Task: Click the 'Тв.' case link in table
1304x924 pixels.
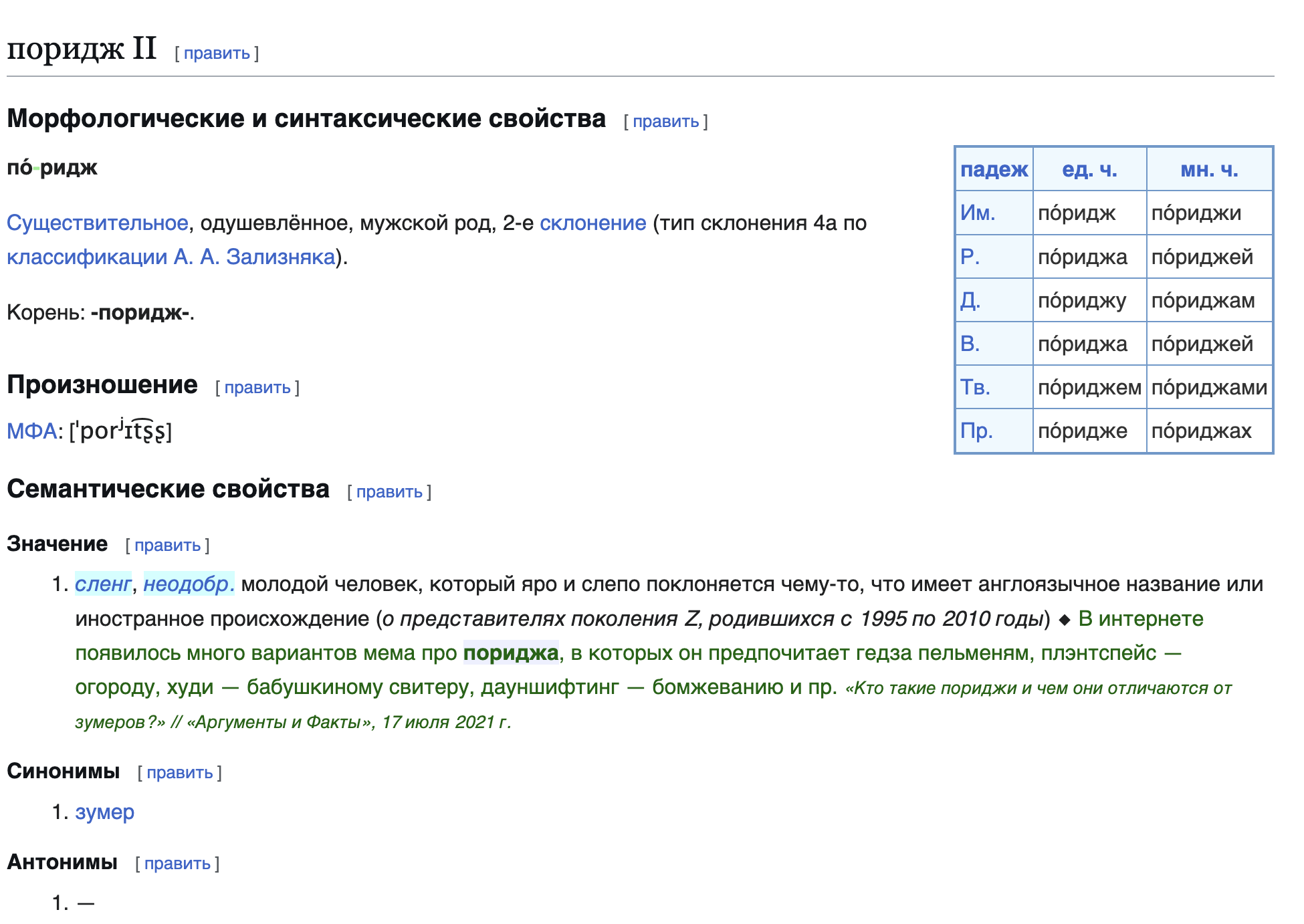Action: (975, 387)
